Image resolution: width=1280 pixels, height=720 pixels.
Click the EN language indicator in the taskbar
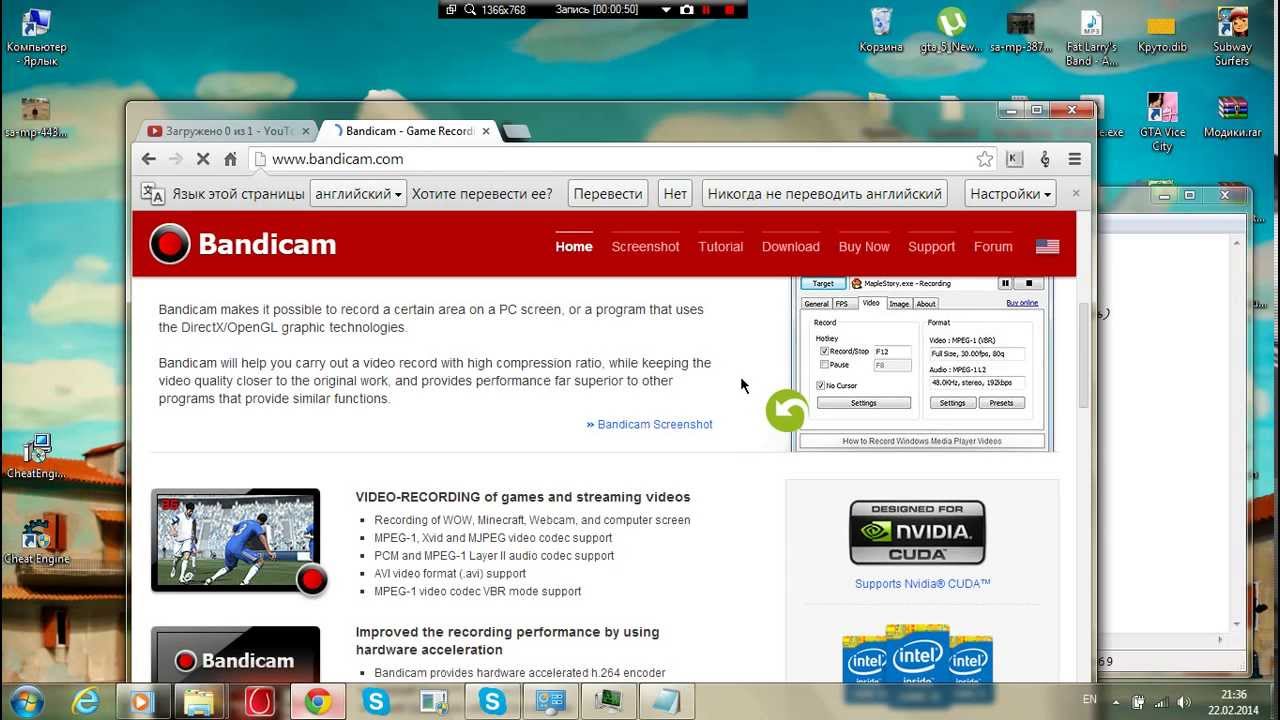(1089, 700)
